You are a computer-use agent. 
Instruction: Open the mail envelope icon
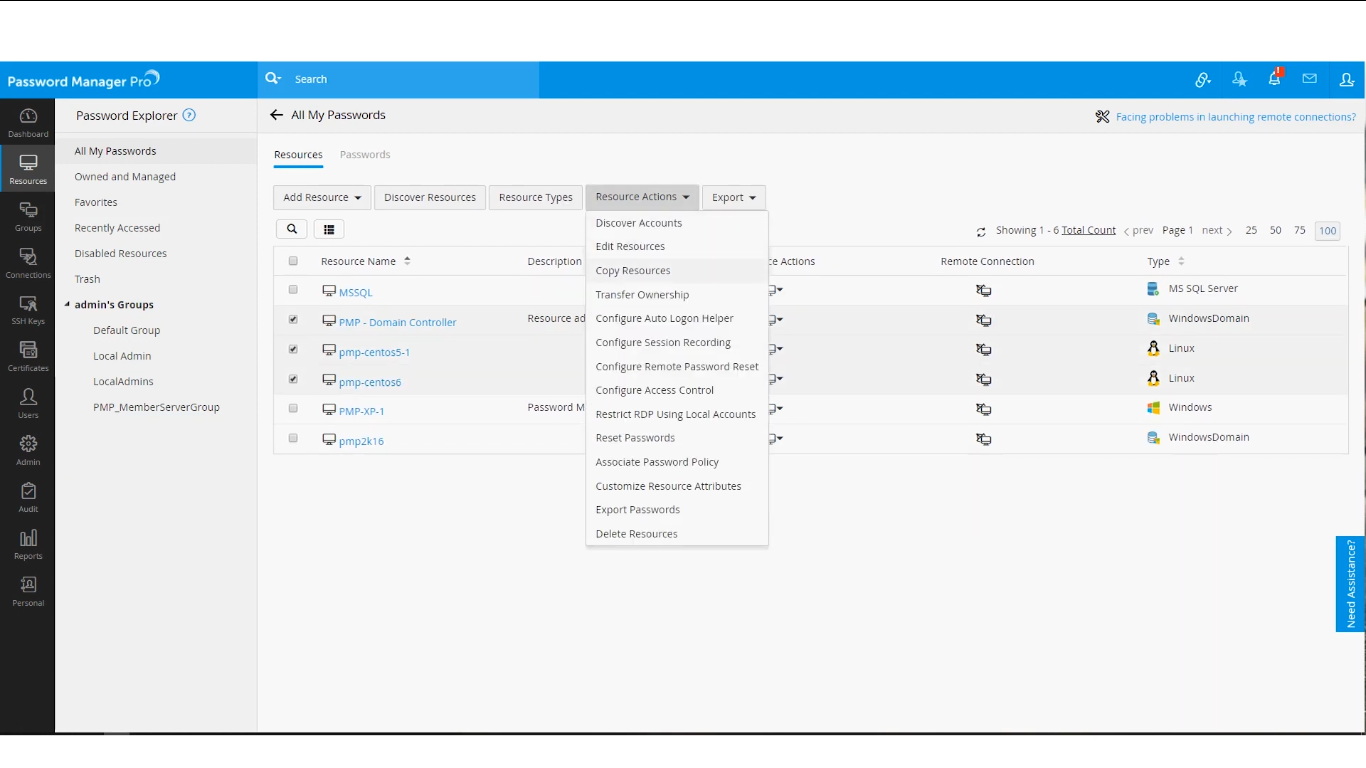1309,79
